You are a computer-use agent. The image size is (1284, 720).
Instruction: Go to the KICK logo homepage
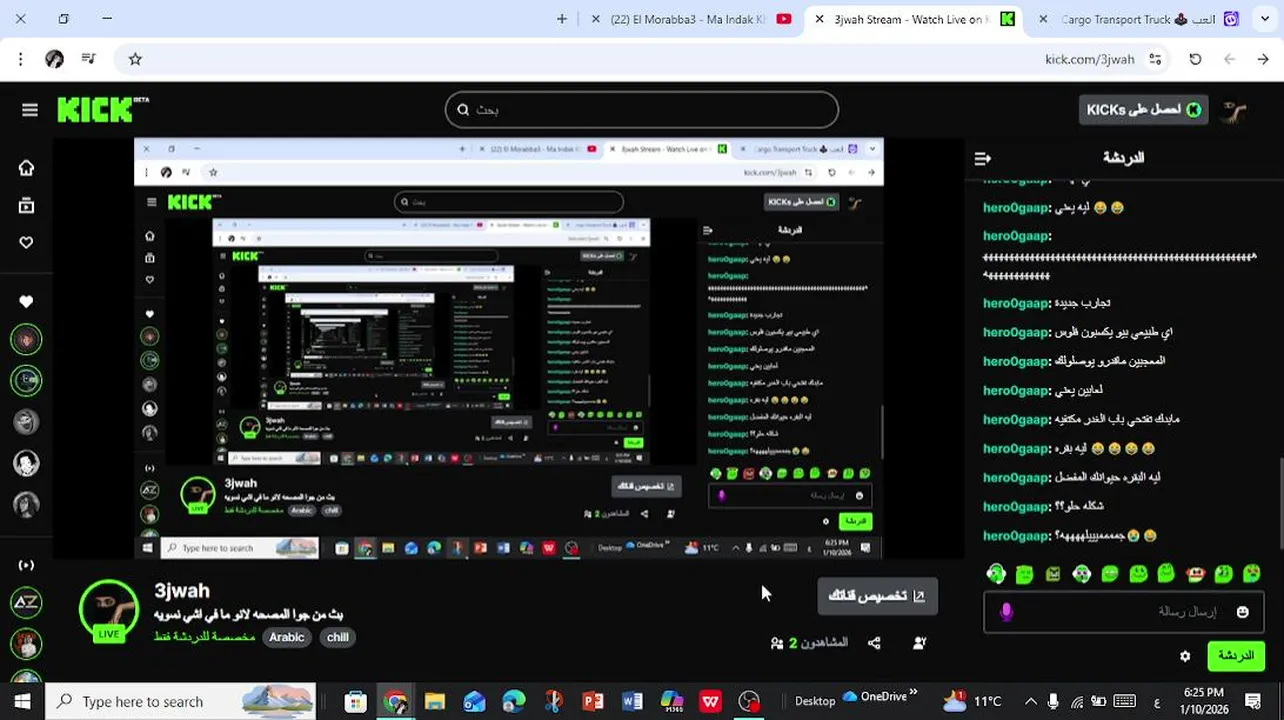102,109
